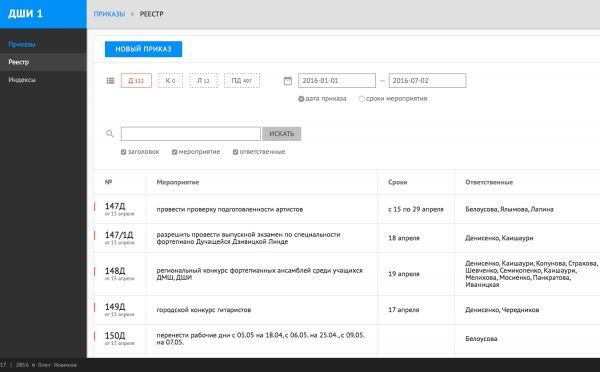Edit the start date field 2016-01-01

click(x=337, y=81)
